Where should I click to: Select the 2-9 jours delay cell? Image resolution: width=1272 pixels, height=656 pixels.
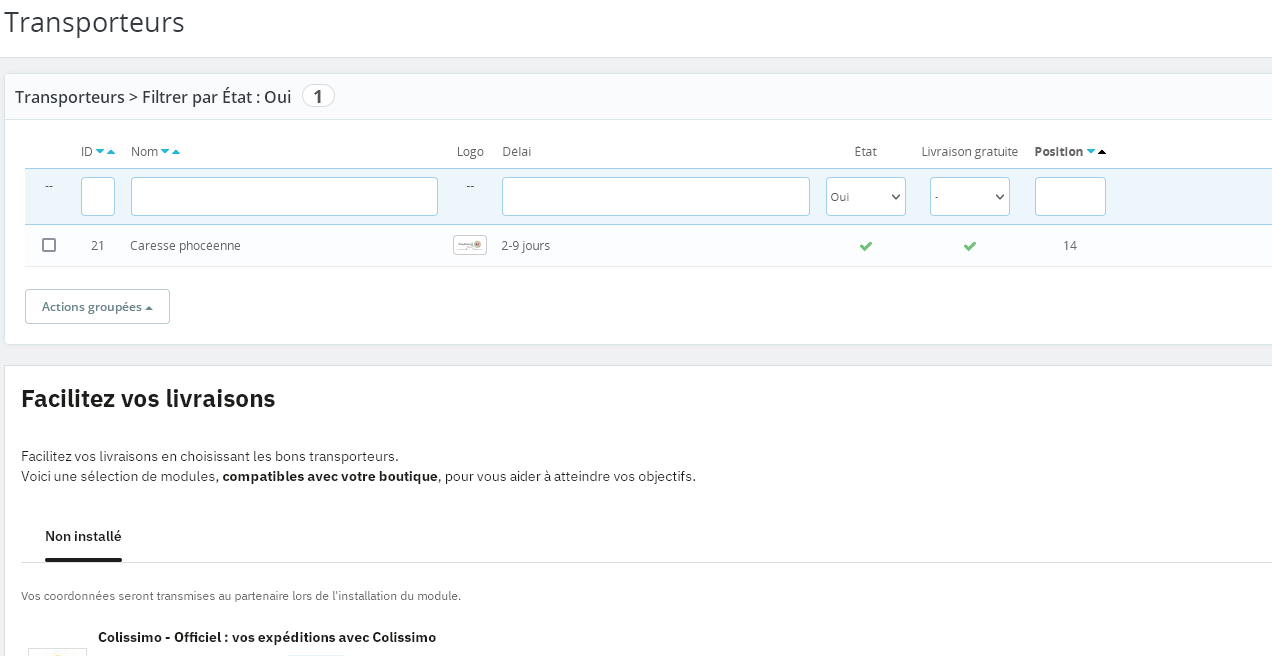(526, 245)
